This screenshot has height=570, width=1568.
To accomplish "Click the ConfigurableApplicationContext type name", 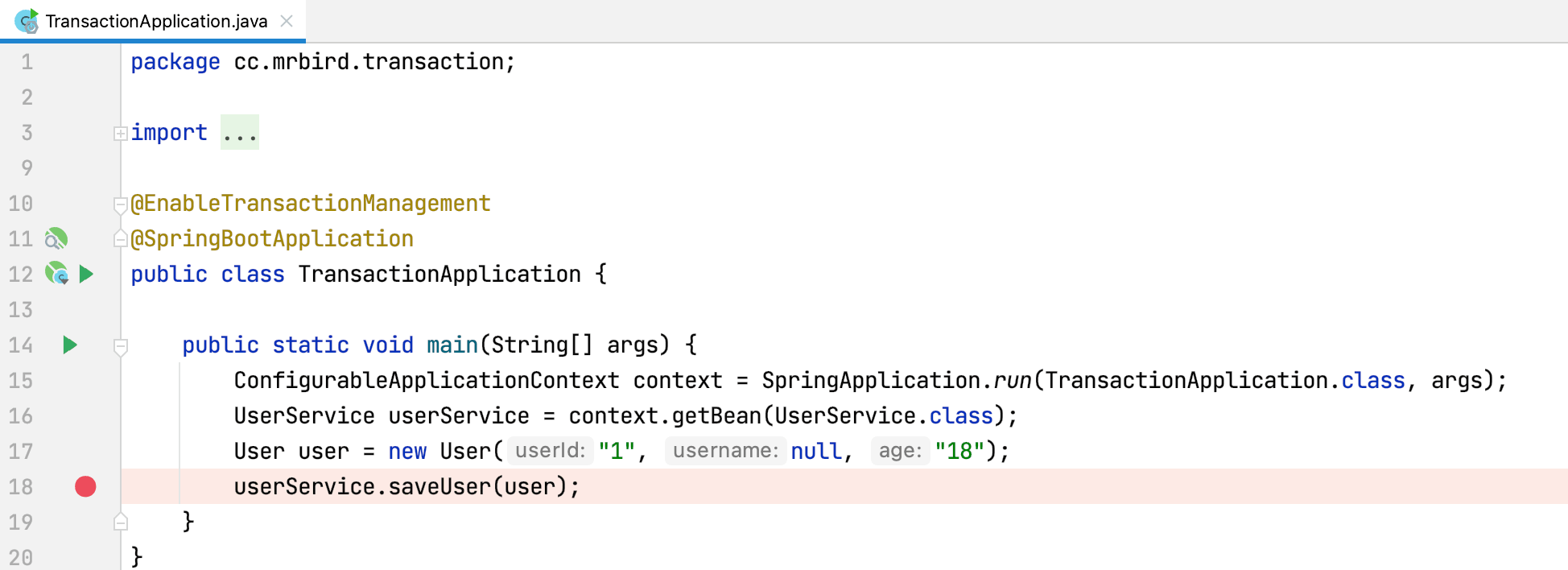I will 427,381.
